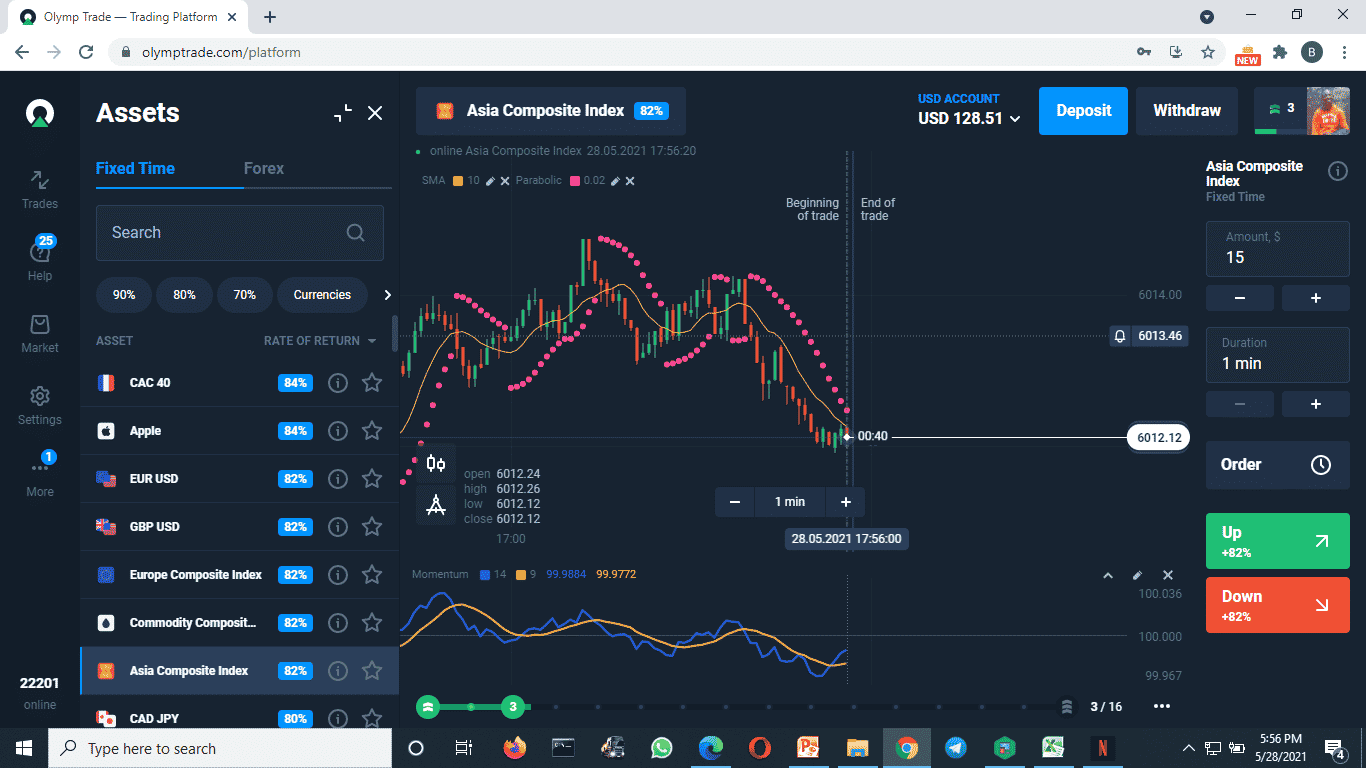Sort by Rate of Return dropdown
The height and width of the screenshot is (768, 1366).
320,341
